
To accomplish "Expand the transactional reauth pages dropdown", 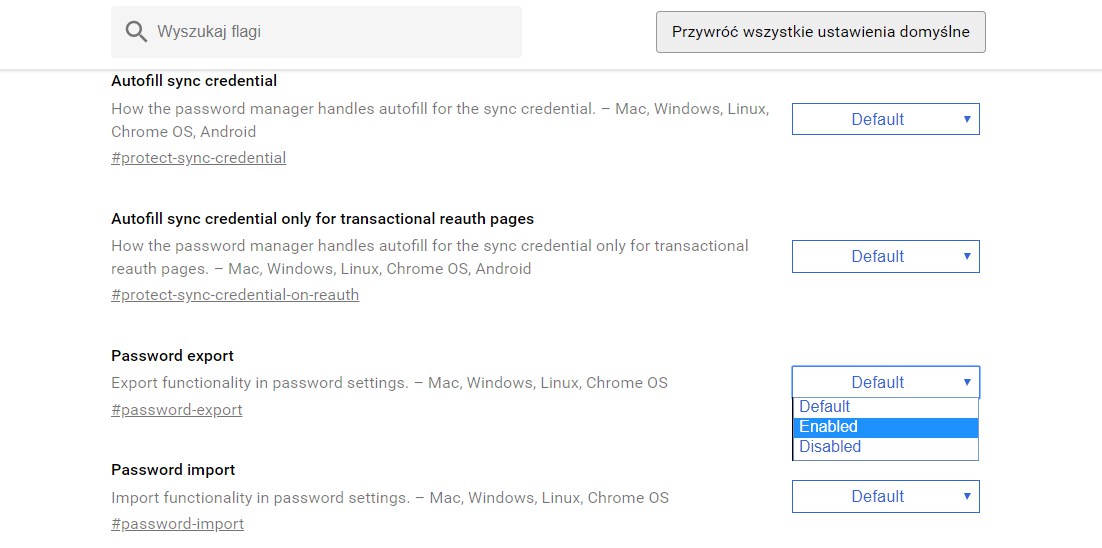I will pos(885,256).
